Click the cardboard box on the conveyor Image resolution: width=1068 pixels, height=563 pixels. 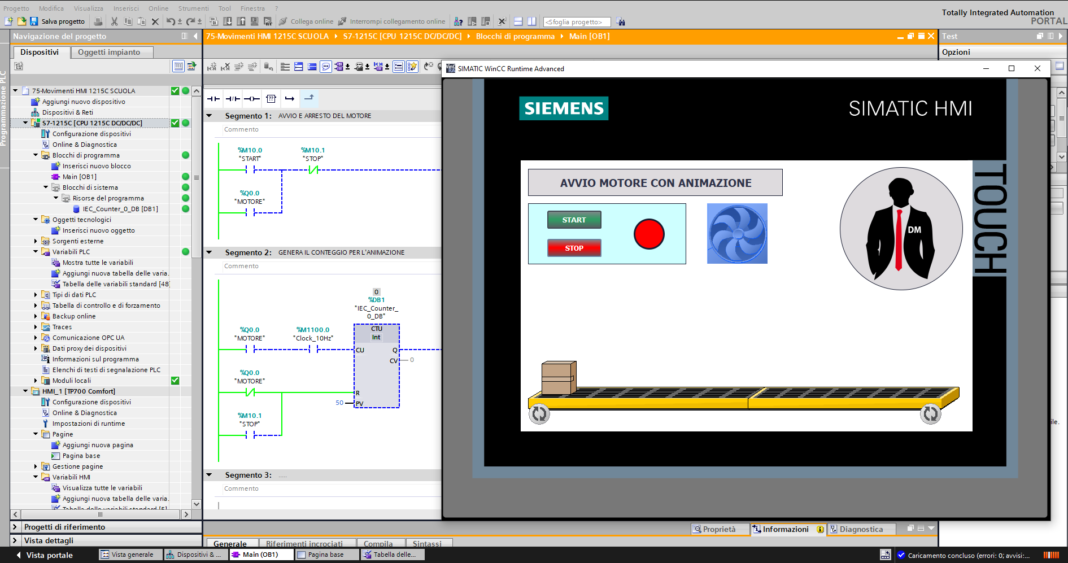pyautogui.click(x=559, y=378)
